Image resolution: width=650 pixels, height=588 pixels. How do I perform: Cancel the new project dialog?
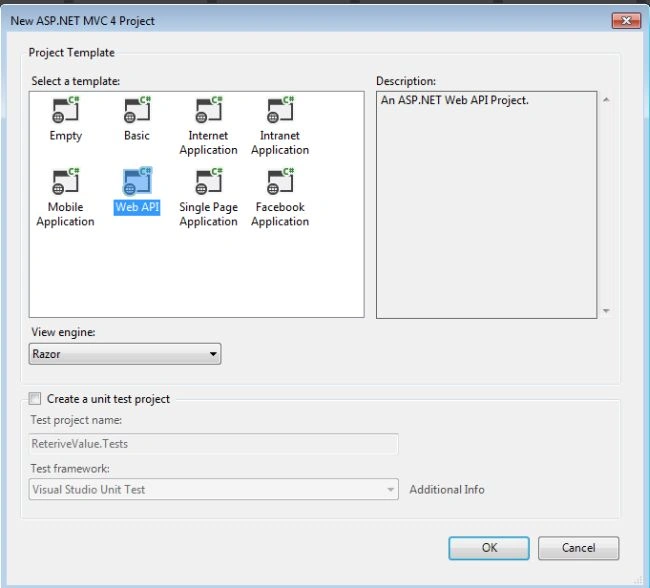click(578, 548)
